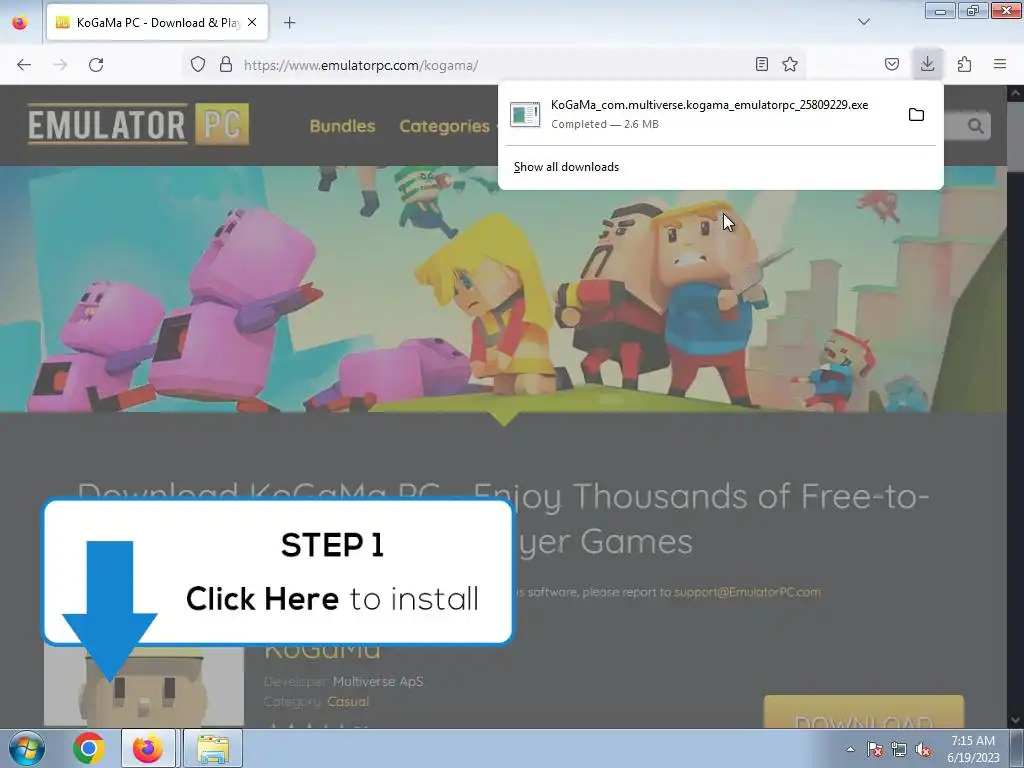
Task: Open the Pocket save icon
Action: [x=891, y=64]
